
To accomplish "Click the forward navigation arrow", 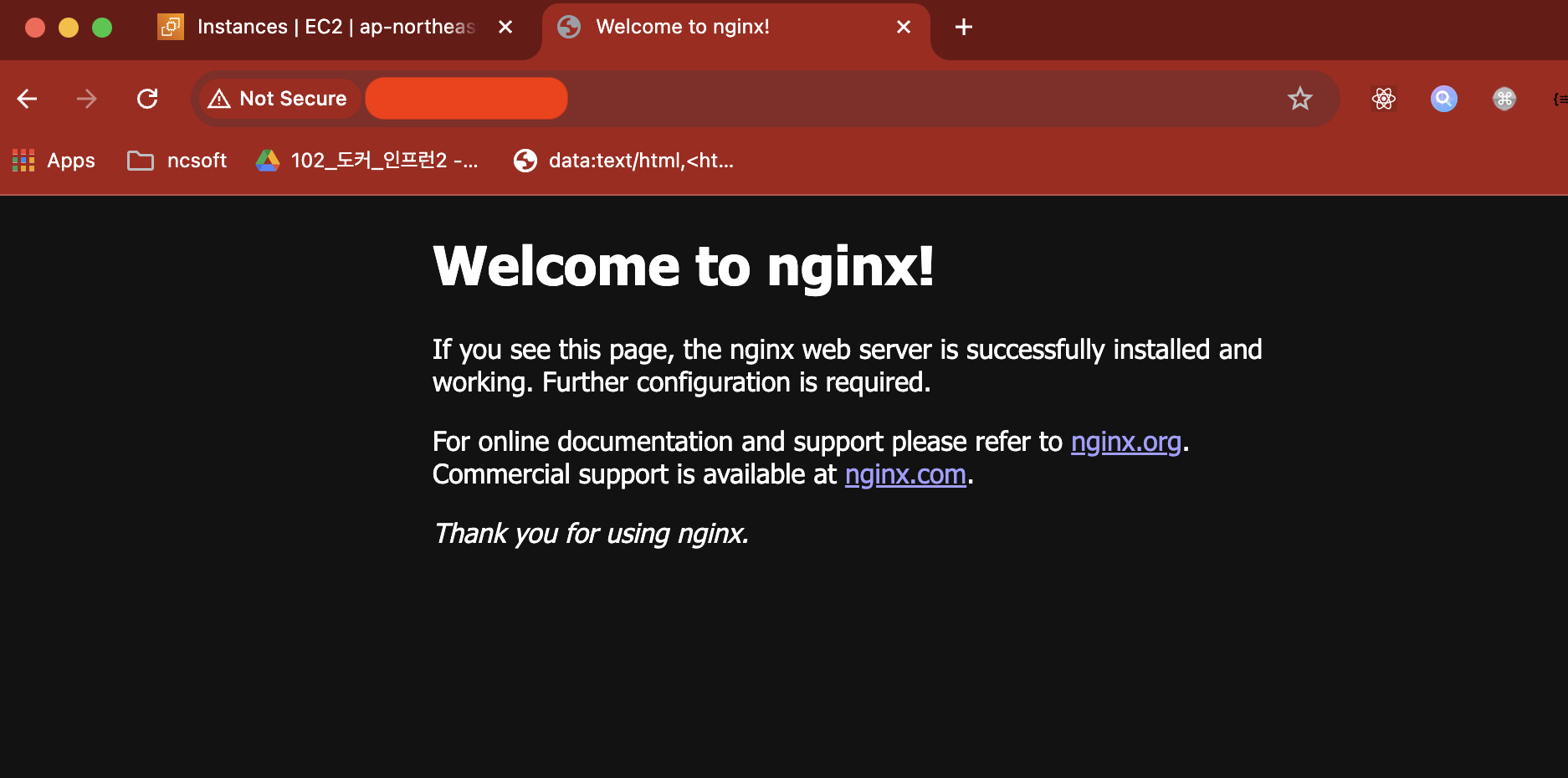I will click(x=87, y=99).
